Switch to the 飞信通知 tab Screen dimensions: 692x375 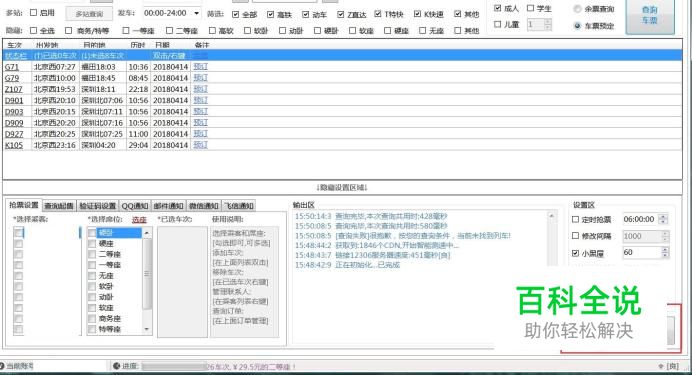click(238, 206)
